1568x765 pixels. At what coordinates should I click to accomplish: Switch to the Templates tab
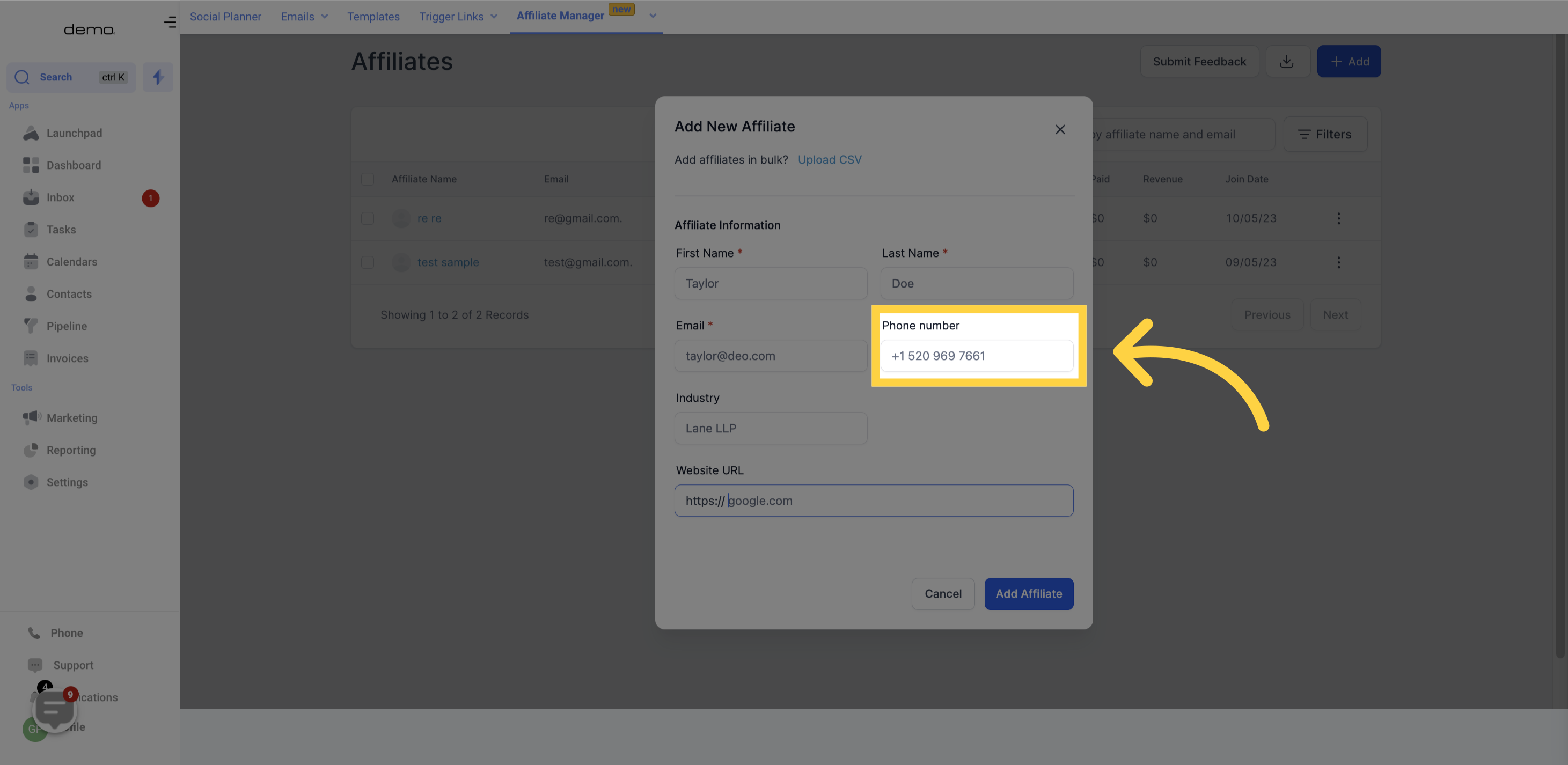[373, 17]
